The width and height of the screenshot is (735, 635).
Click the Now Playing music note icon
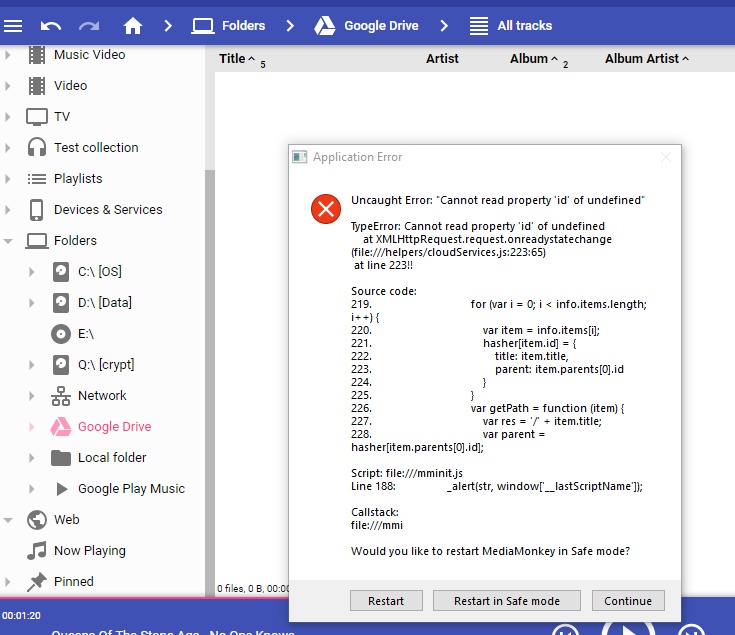click(37, 551)
